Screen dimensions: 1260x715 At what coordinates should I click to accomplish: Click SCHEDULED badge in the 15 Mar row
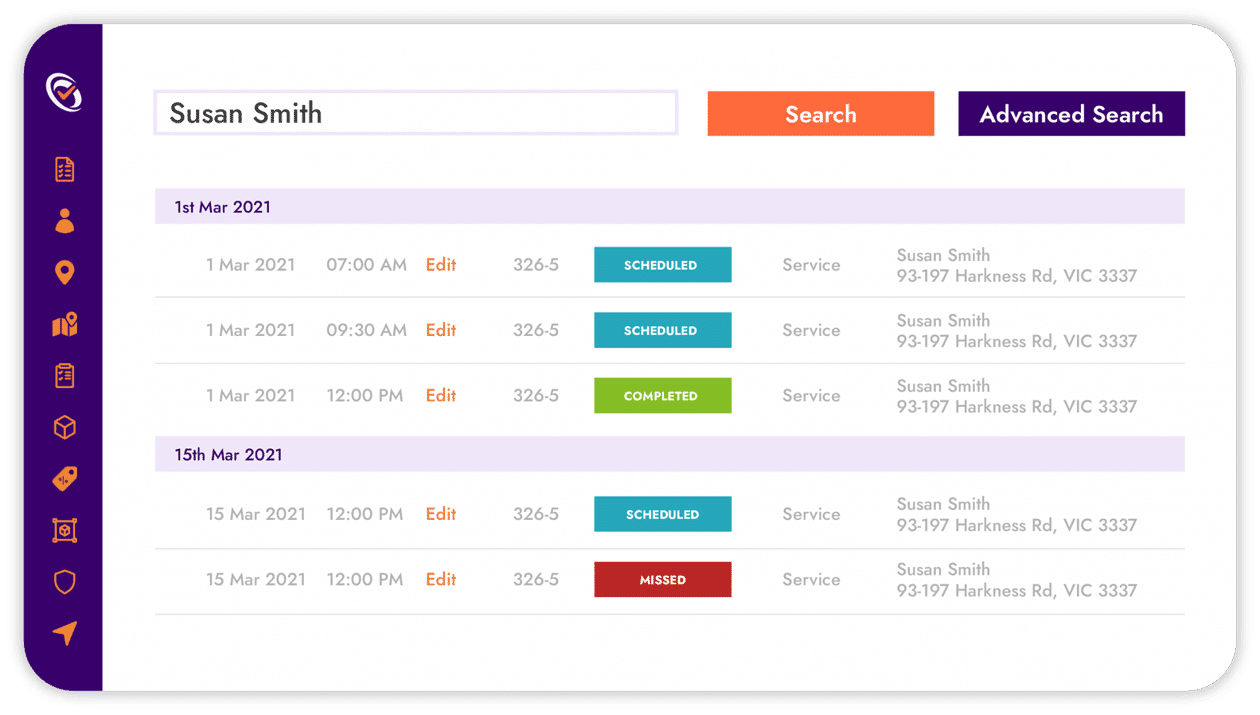[x=662, y=514]
